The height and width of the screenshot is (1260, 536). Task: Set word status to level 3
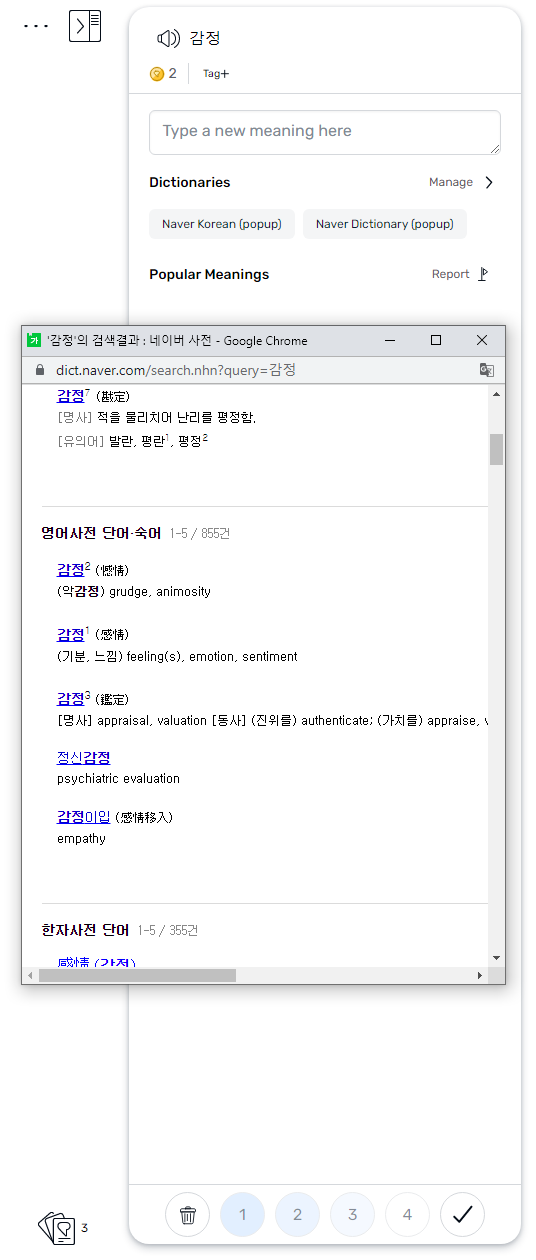click(x=352, y=1215)
